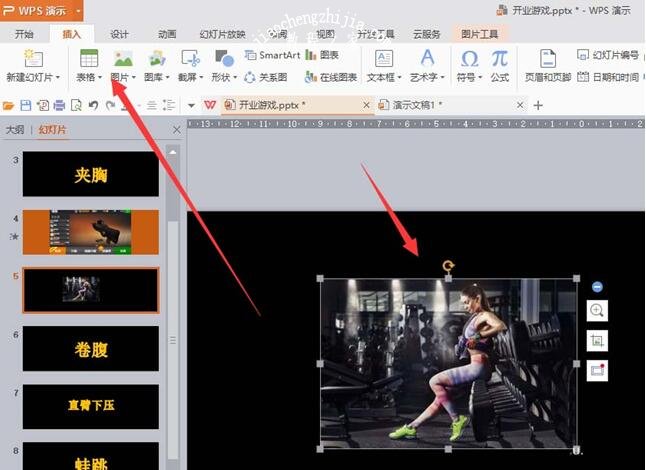Select the Shapes (形状) icon
The height and width of the screenshot is (470, 646).
click(224, 58)
